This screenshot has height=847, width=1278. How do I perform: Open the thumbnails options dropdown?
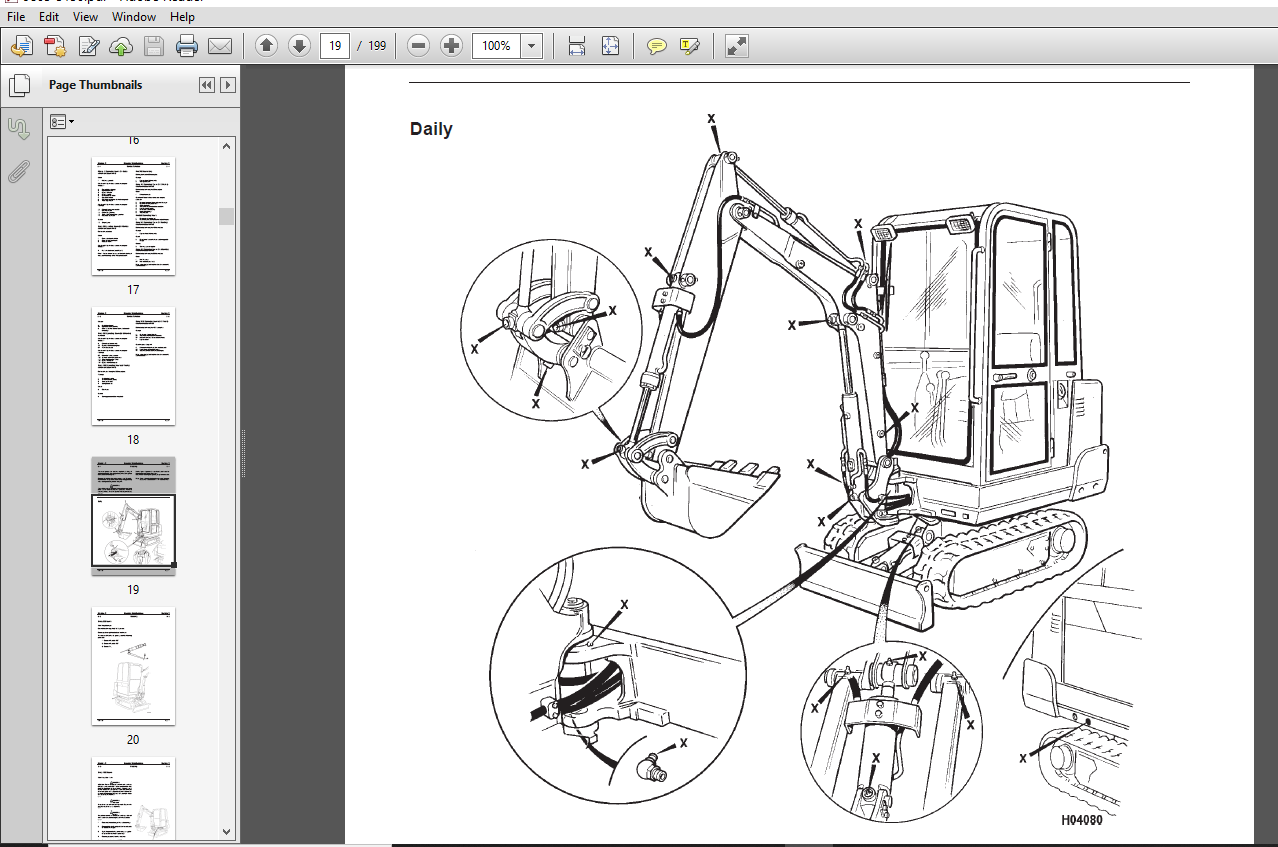coord(62,121)
